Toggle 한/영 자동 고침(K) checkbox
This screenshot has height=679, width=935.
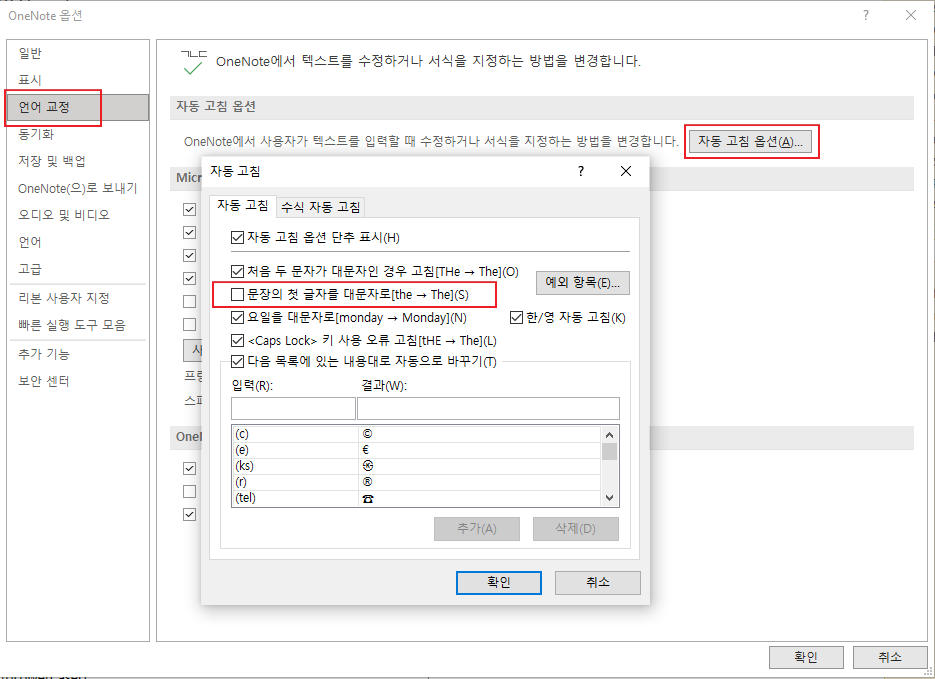coord(516,318)
